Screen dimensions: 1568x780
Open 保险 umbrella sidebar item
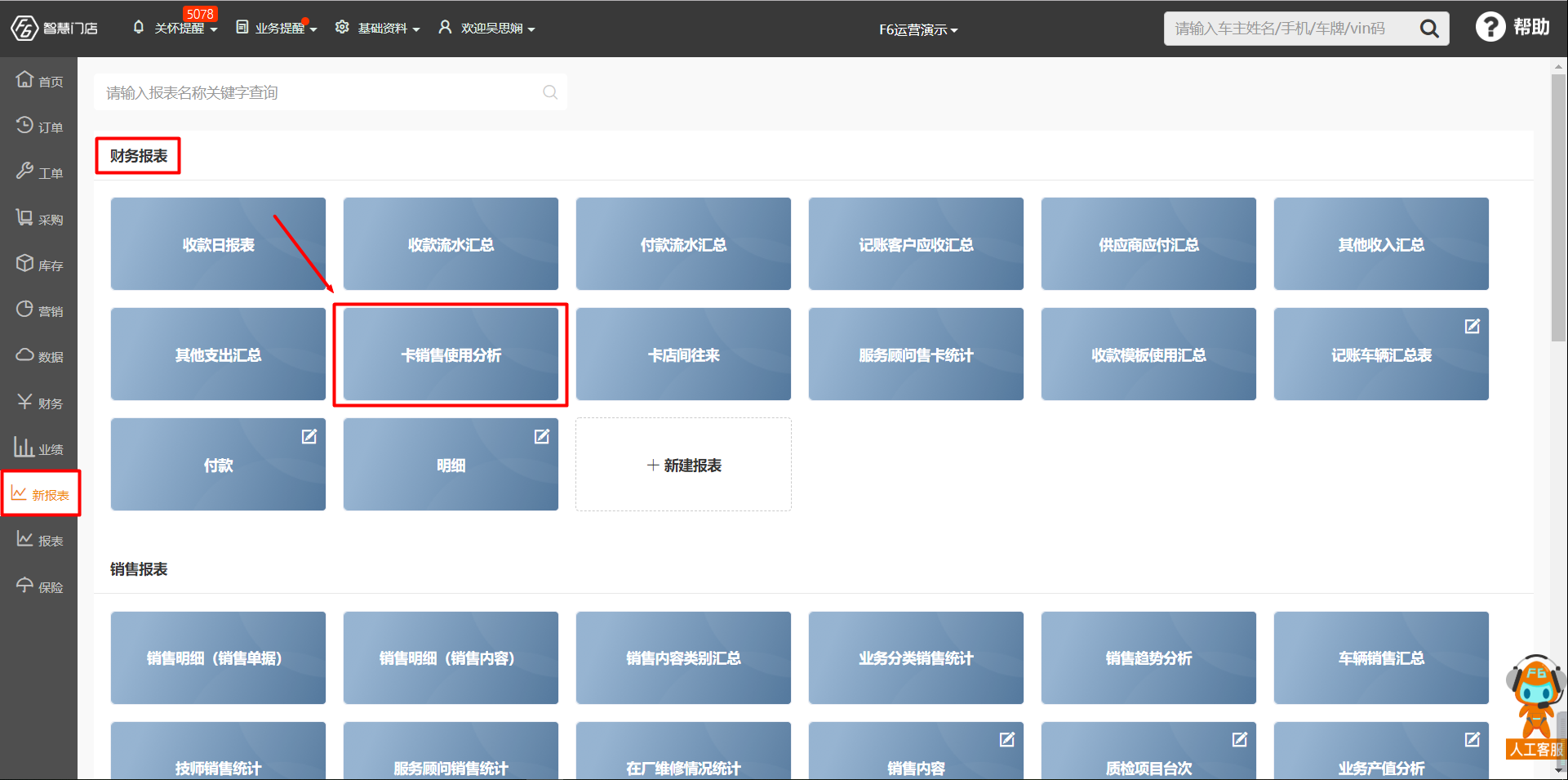(x=39, y=586)
